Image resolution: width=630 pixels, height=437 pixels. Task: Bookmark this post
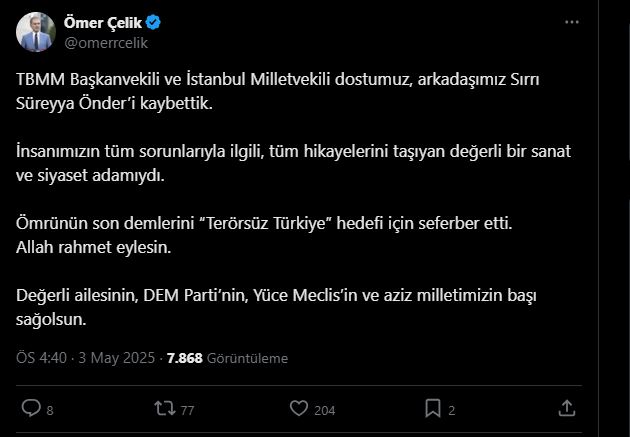click(433, 408)
